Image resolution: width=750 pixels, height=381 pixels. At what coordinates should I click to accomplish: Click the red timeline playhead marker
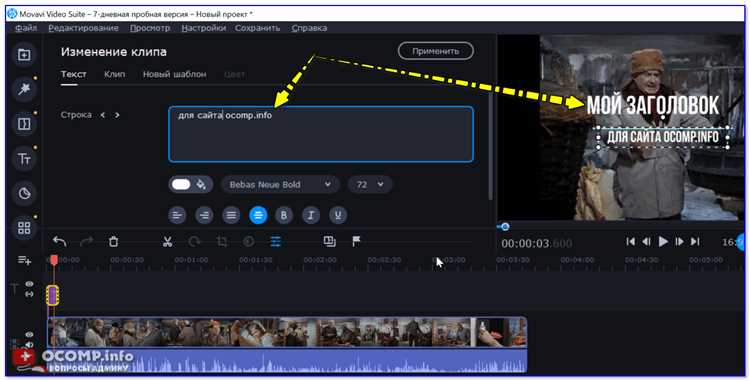(54, 260)
